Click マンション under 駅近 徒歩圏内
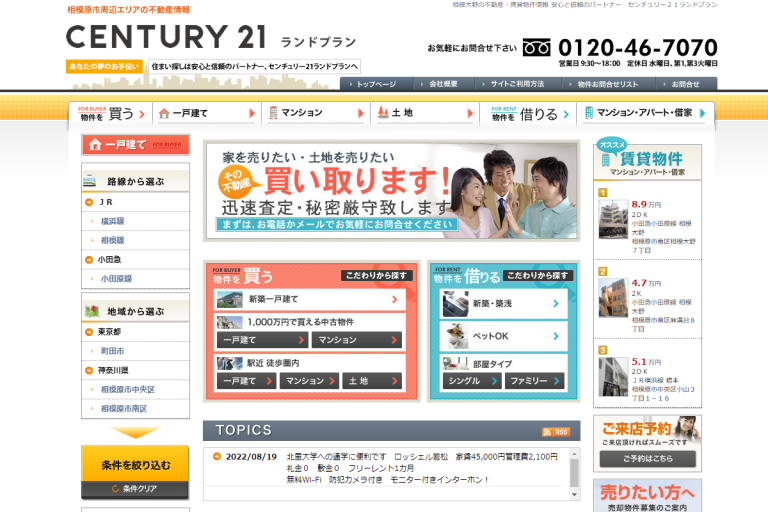Screen dimensions: 768x512 coord(309,381)
